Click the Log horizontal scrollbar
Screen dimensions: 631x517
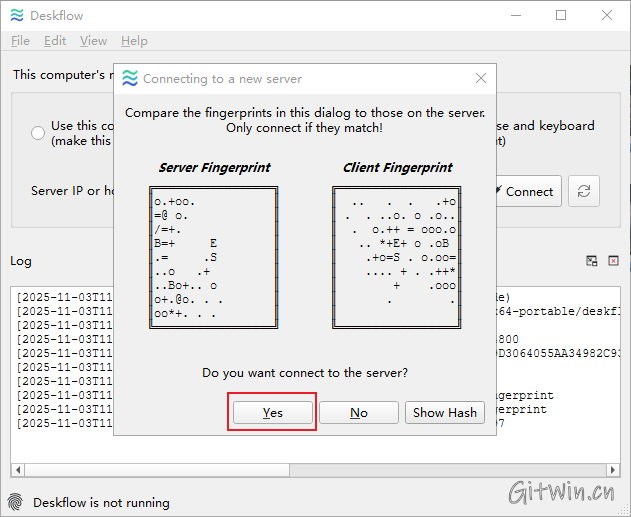300,470
